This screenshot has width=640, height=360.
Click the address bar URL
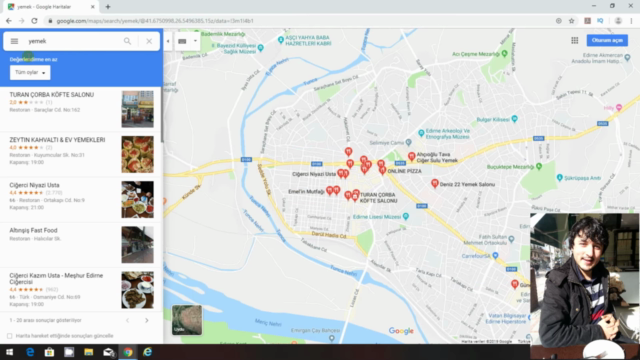pyautogui.click(x=155, y=21)
